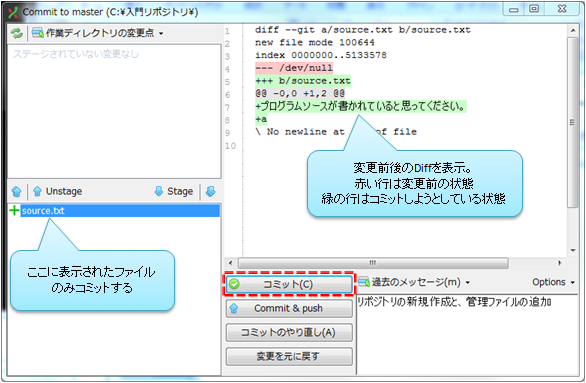Click the 'index 0000000..5133578' line
The width and height of the screenshot is (586, 383).
321,55
